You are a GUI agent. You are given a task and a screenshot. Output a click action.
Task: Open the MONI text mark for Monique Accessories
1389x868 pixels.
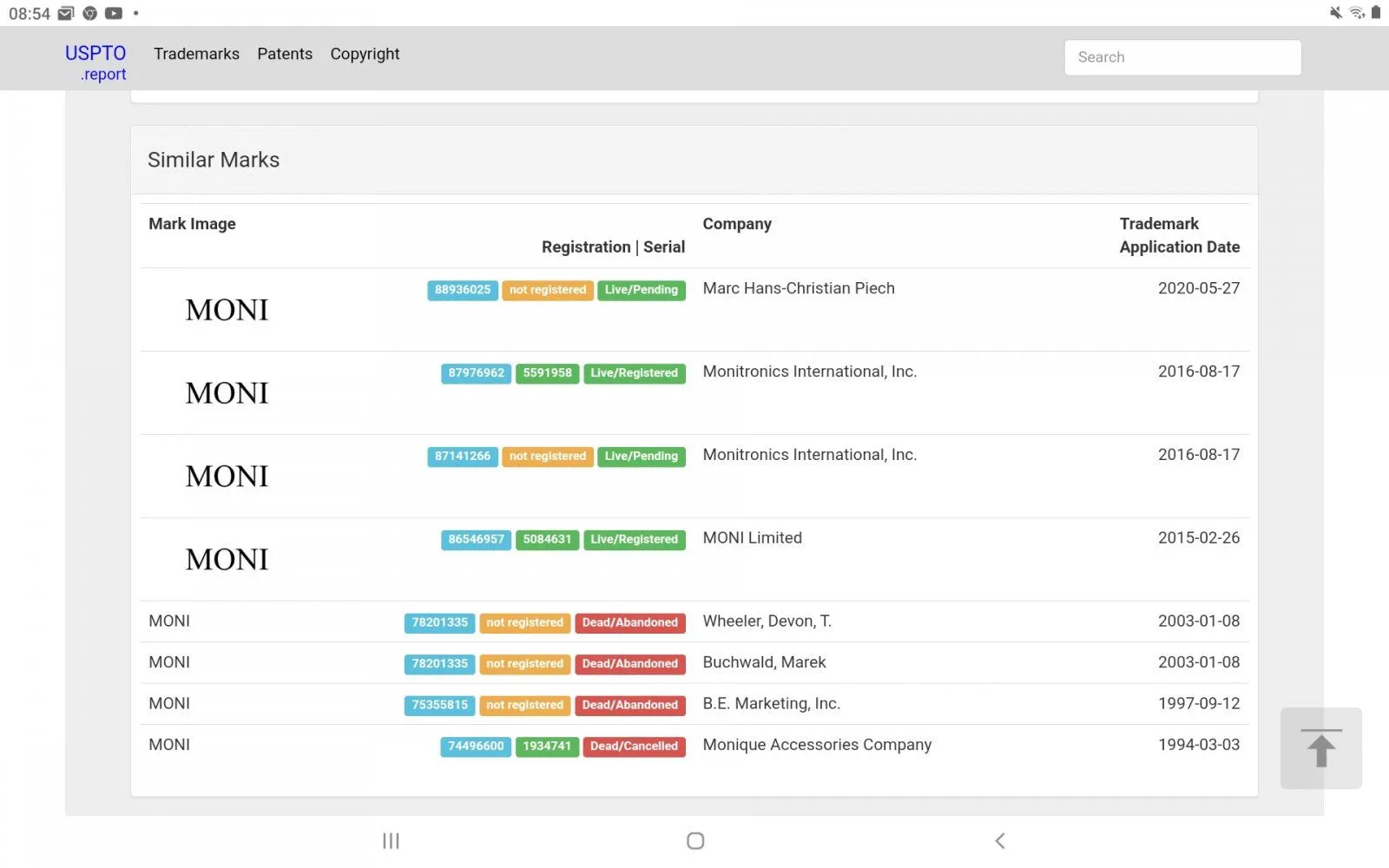pyautogui.click(x=169, y=745)
